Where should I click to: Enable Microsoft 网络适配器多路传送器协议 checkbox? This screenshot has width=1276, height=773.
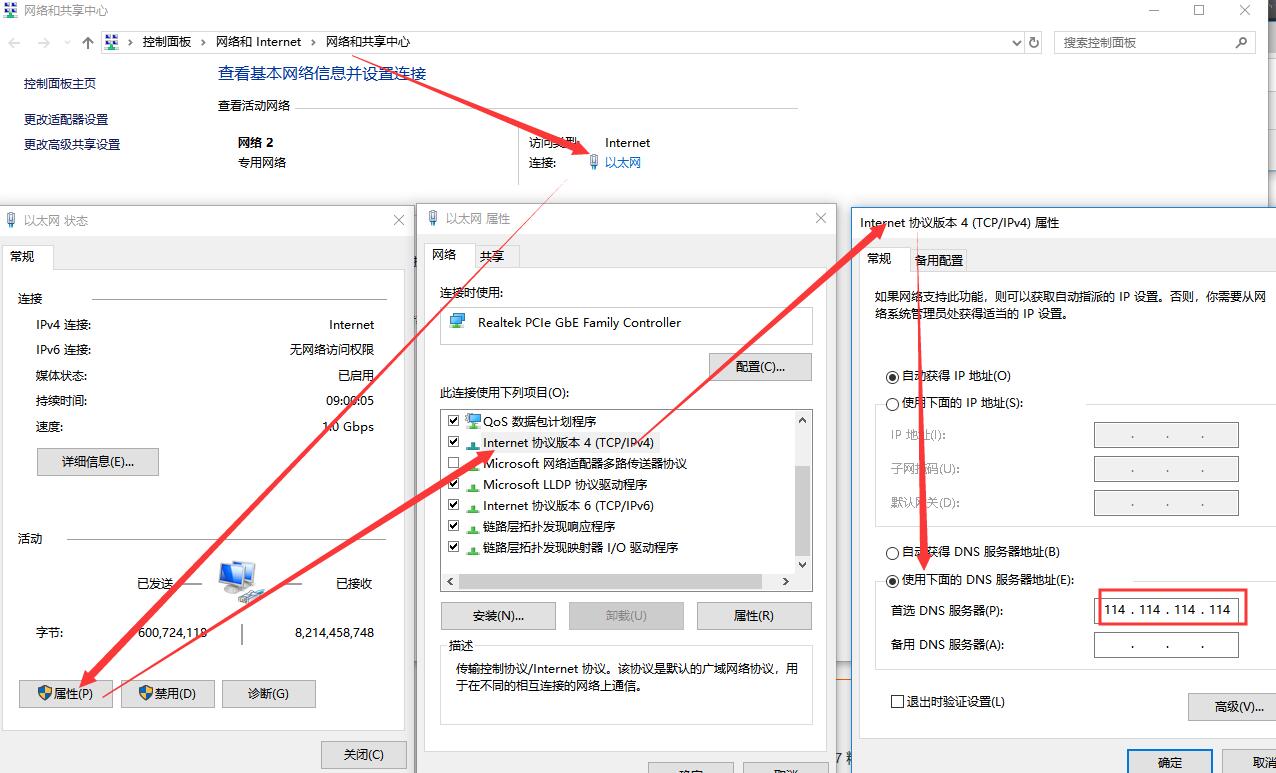pyautogui.click(x=454, y=463)
